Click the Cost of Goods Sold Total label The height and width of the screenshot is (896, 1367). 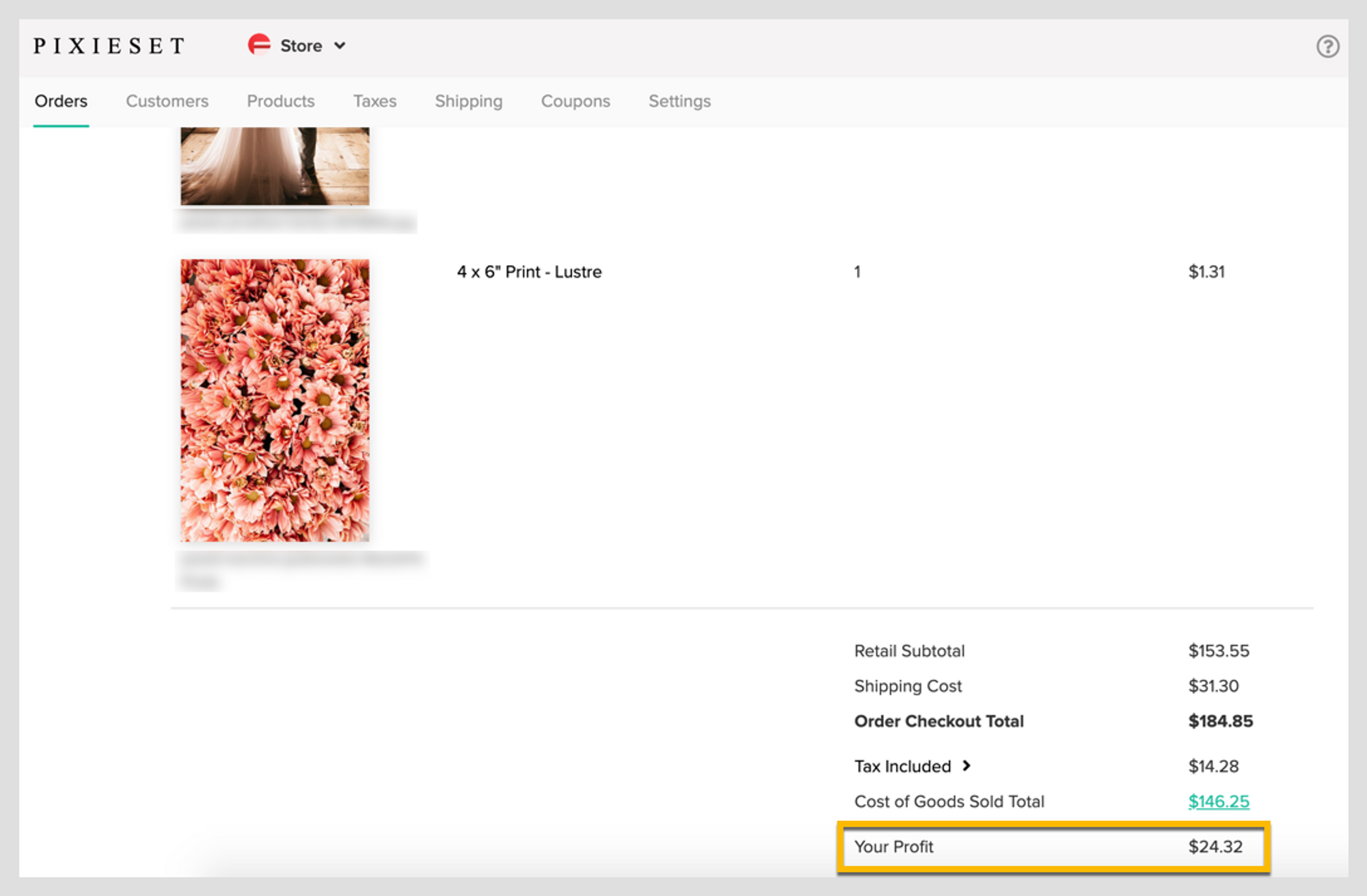click(x=949, y=801)
